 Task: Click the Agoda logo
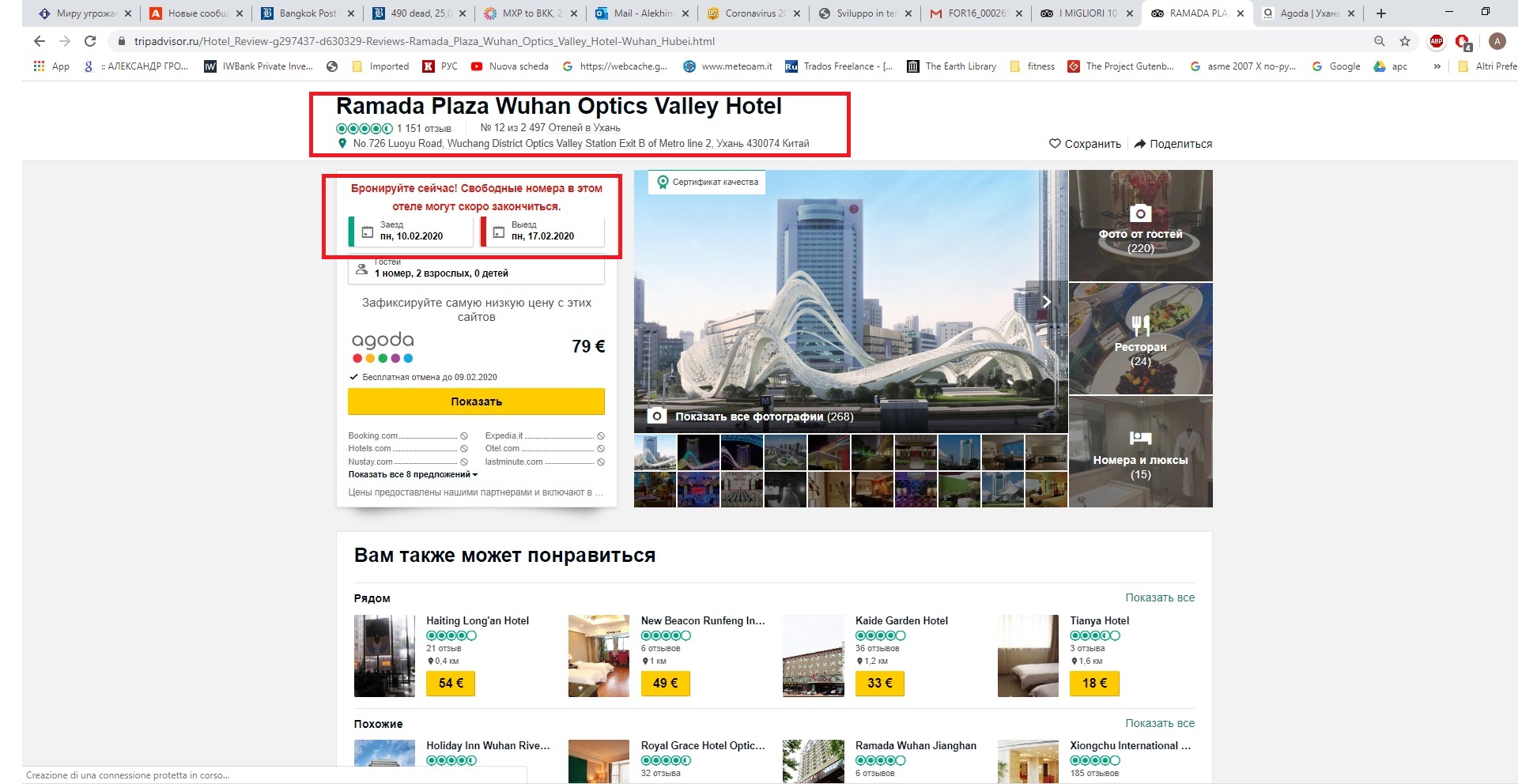383,346
